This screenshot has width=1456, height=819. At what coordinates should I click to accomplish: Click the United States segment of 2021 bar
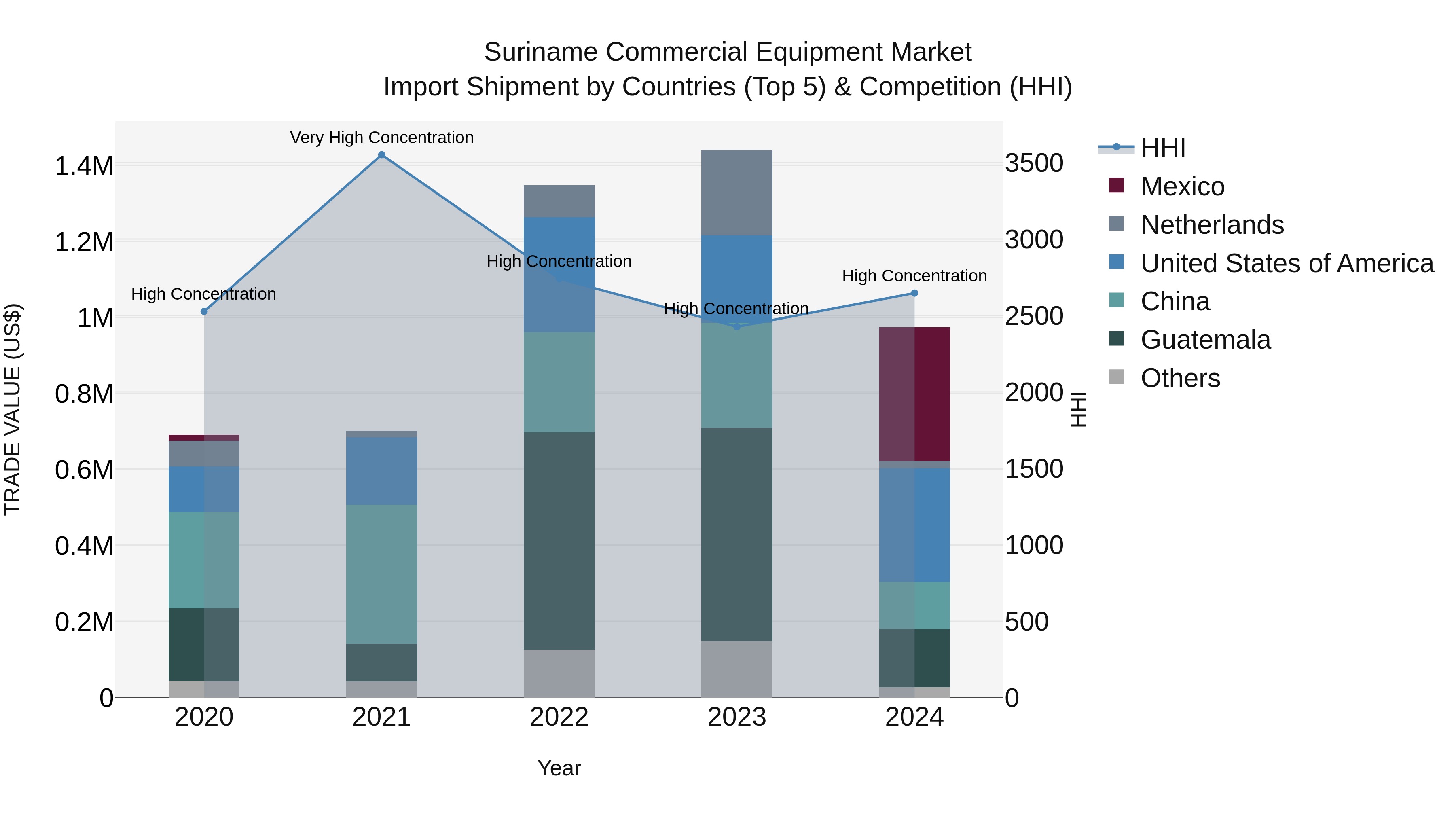[x=381, y=471]
